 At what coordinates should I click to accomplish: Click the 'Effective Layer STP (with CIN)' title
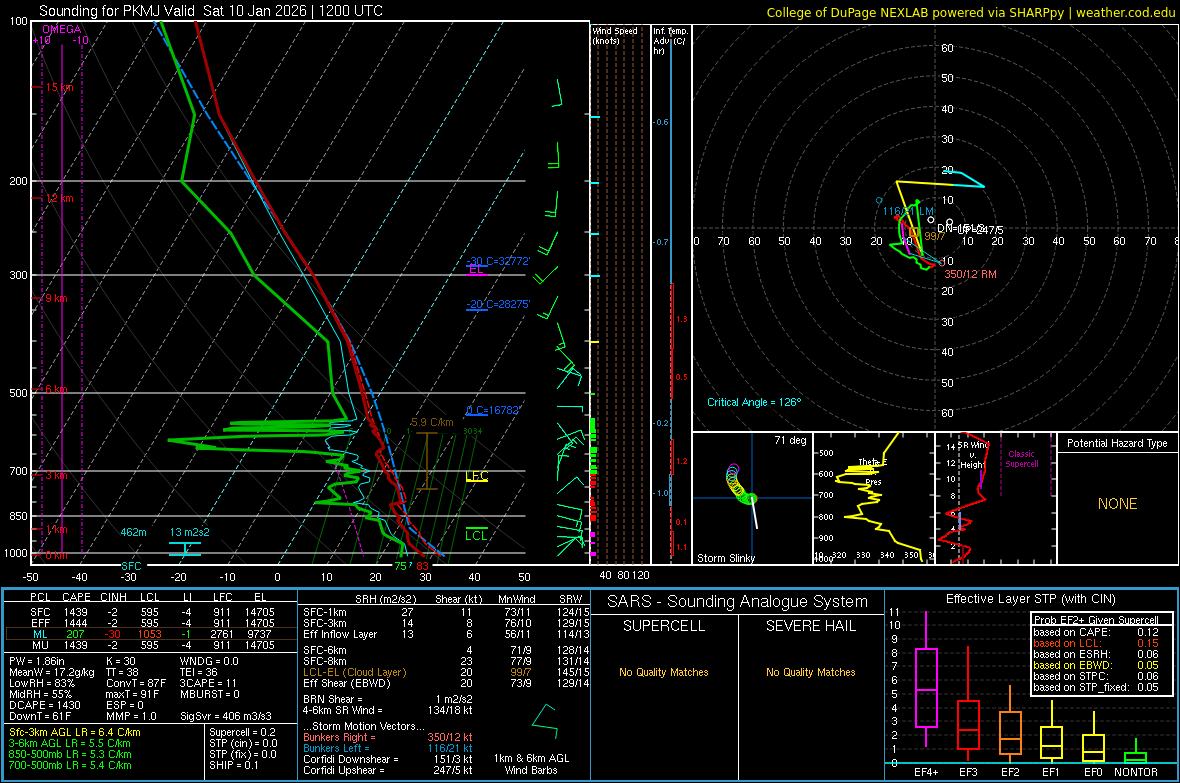[x=1031, y=599]
